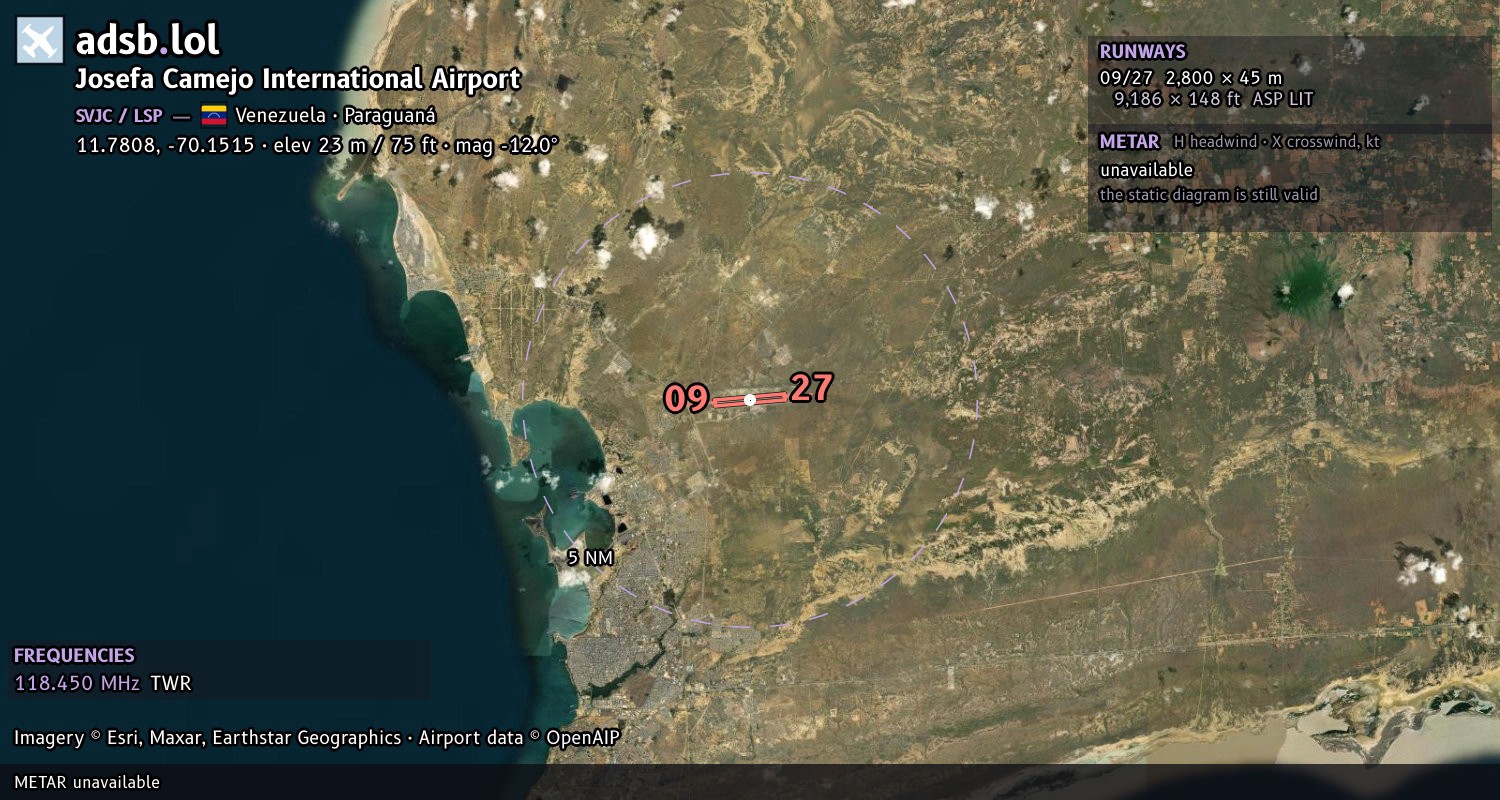Click the SVJC / LSP airport code
Image resolution: width=1500 pixels, height=800 pixels.
(119, 115)
